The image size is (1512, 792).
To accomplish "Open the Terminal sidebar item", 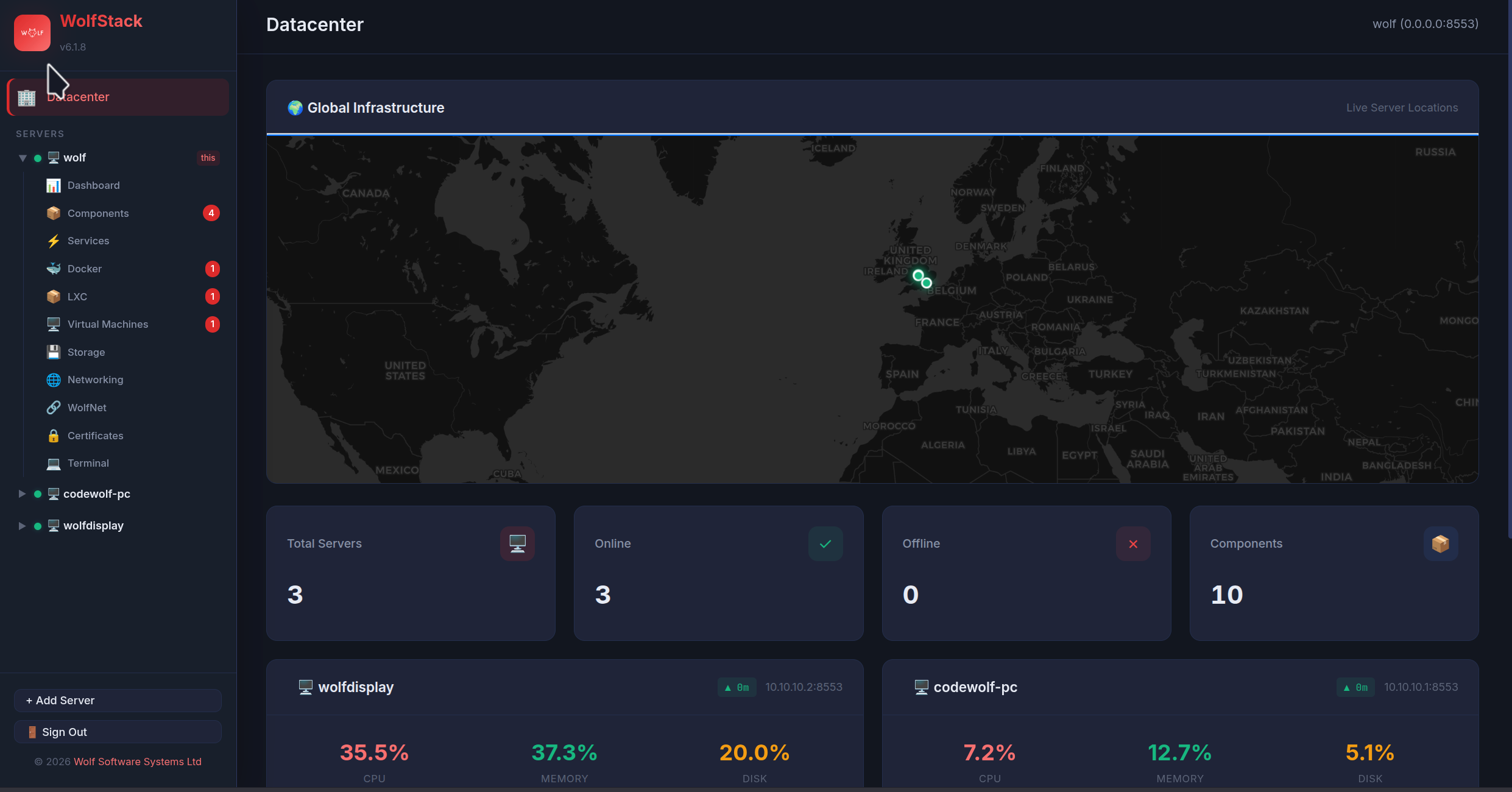I will (88, 463).
